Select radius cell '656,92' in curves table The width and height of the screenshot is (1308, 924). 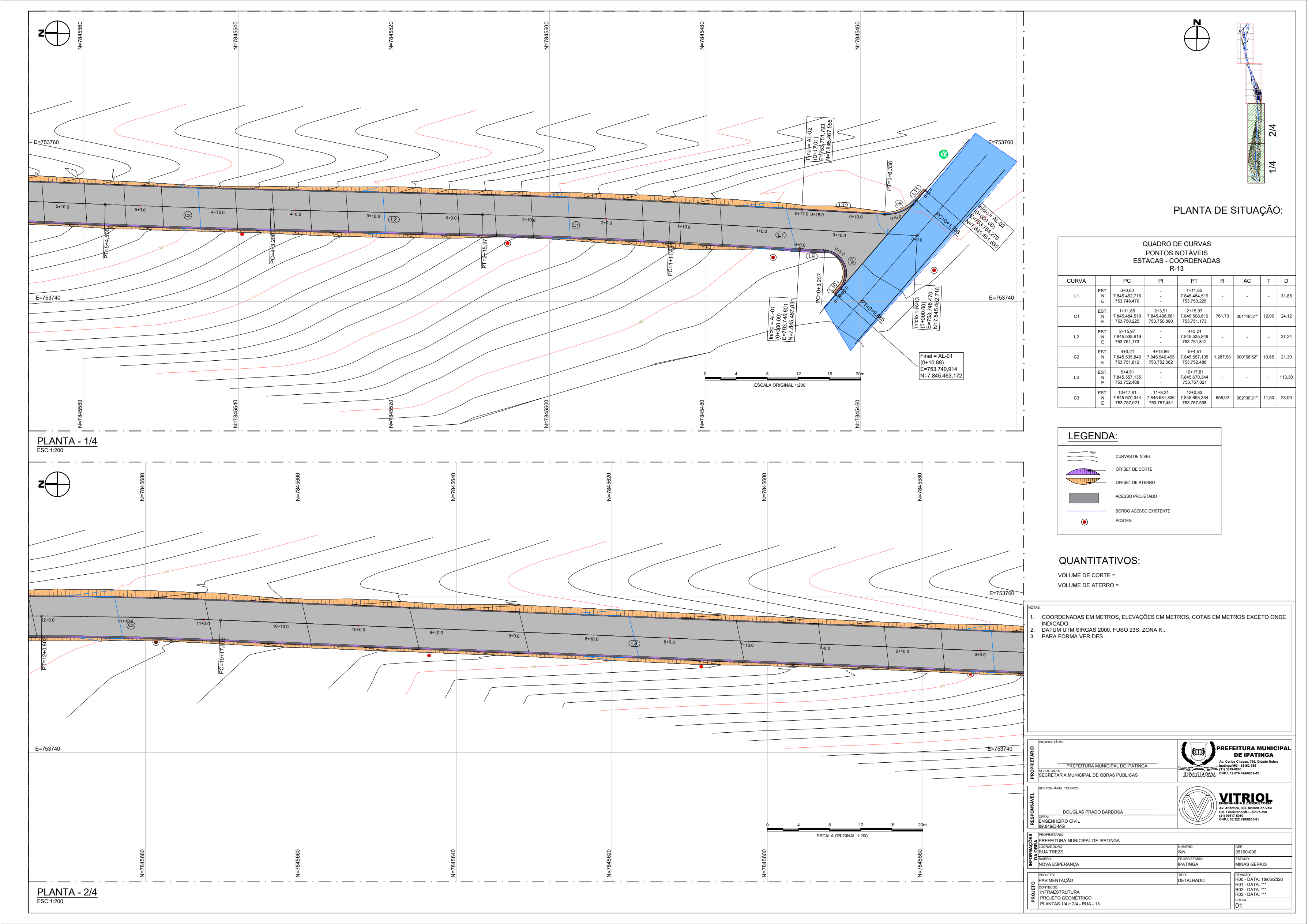[x=1222, y=398]
